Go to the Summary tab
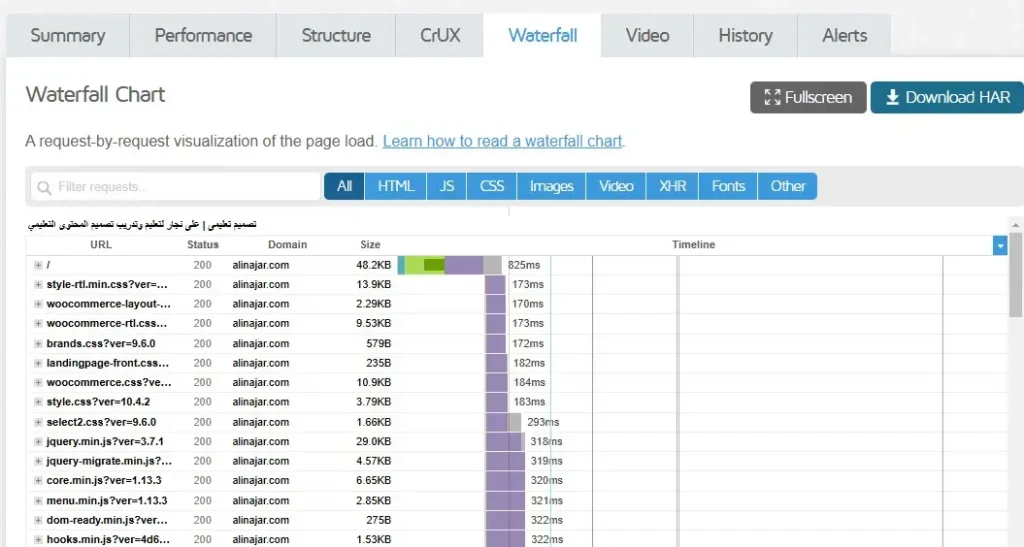 [68, 36]
